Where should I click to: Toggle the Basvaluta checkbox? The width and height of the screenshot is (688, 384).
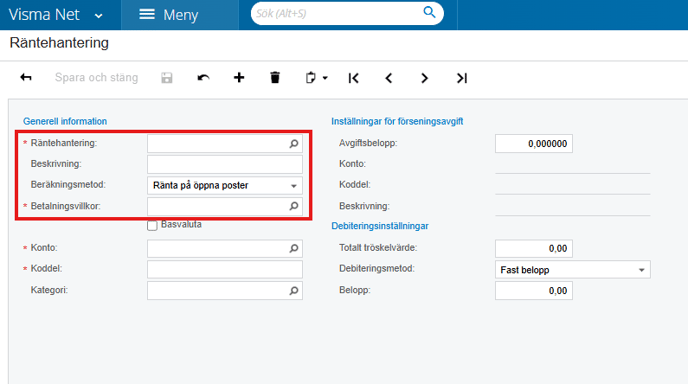152,226
